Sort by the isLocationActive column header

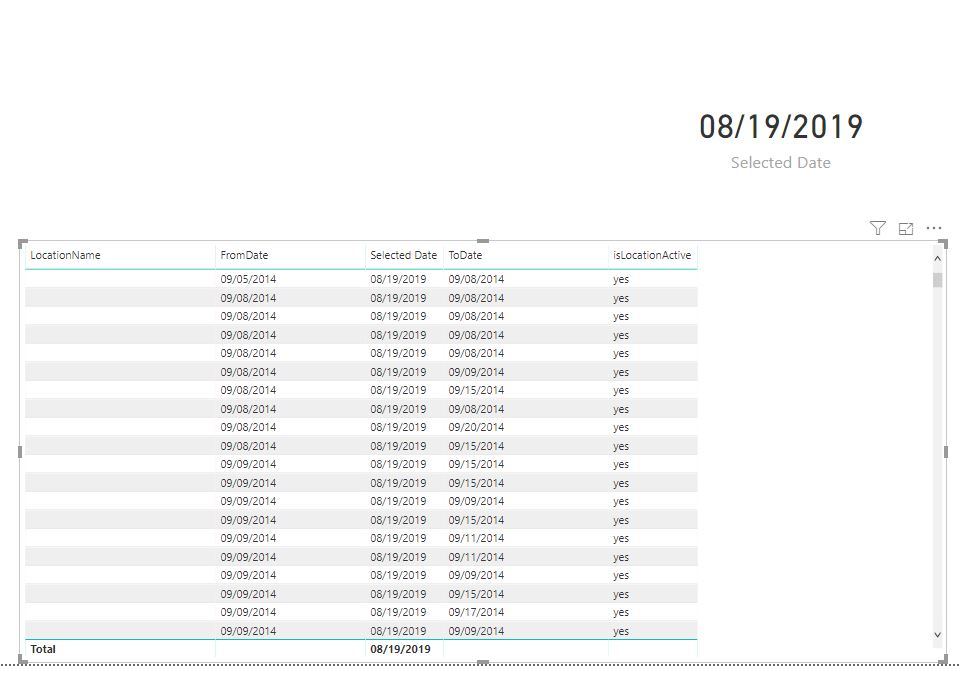pyautogui.click(x=652, y=255)
